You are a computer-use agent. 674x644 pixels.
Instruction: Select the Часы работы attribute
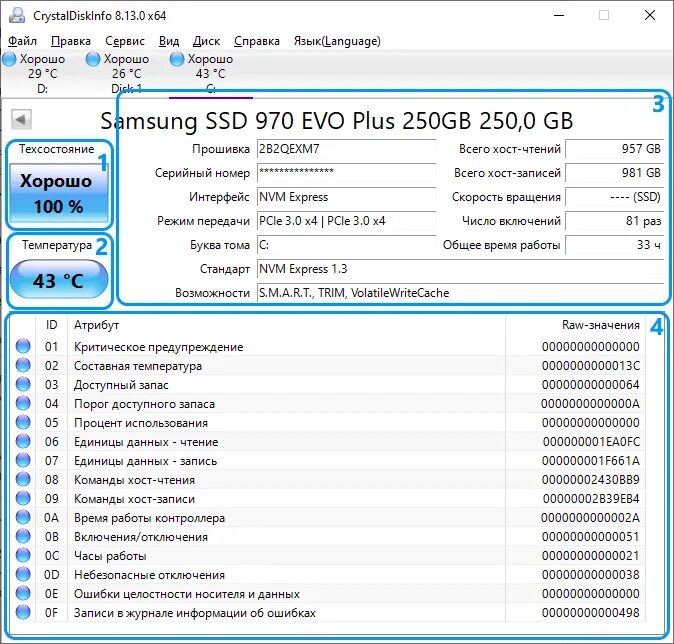[x=110, y=555]
